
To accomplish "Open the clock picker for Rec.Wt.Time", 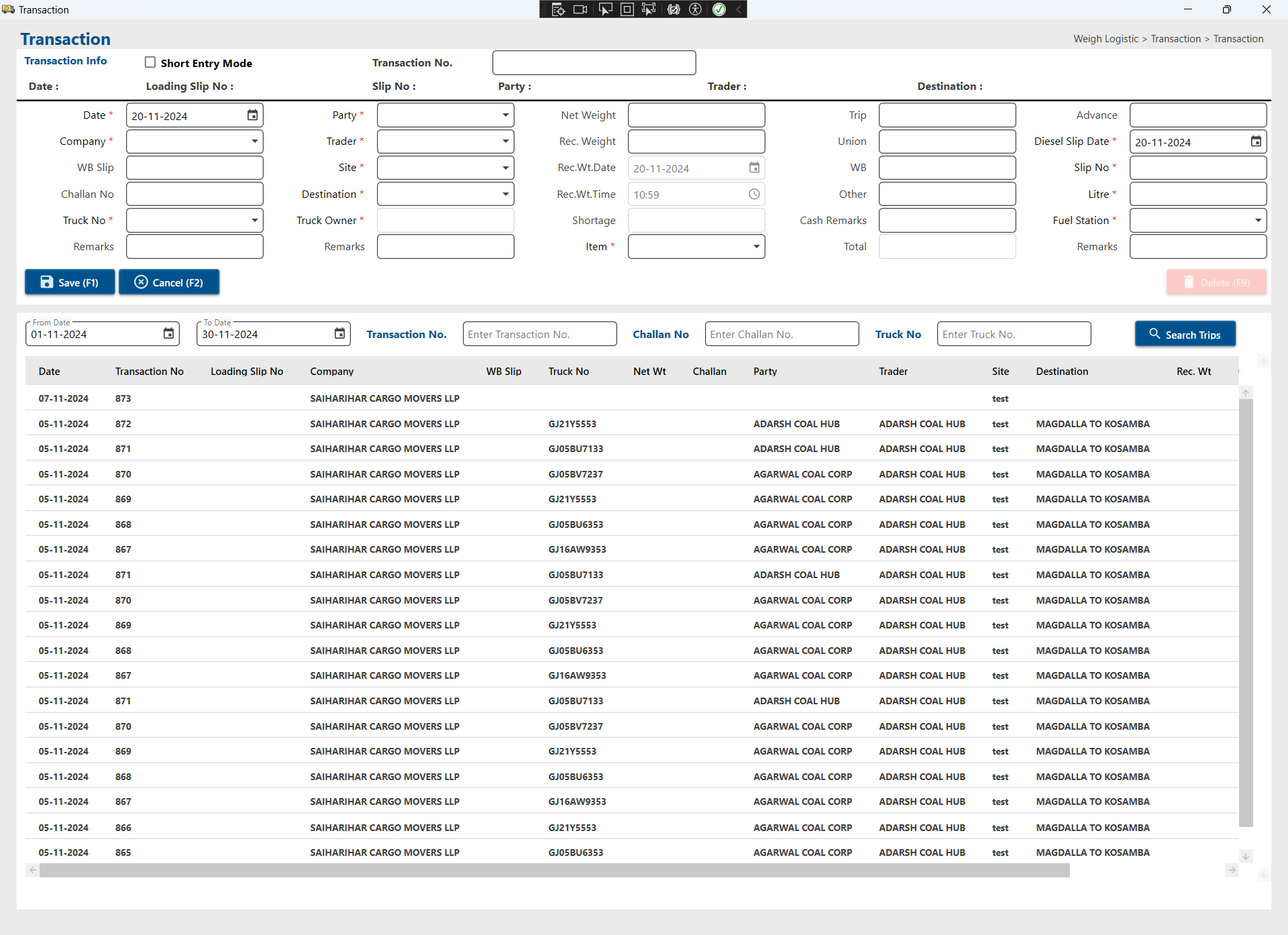I will tap(753, 194).
